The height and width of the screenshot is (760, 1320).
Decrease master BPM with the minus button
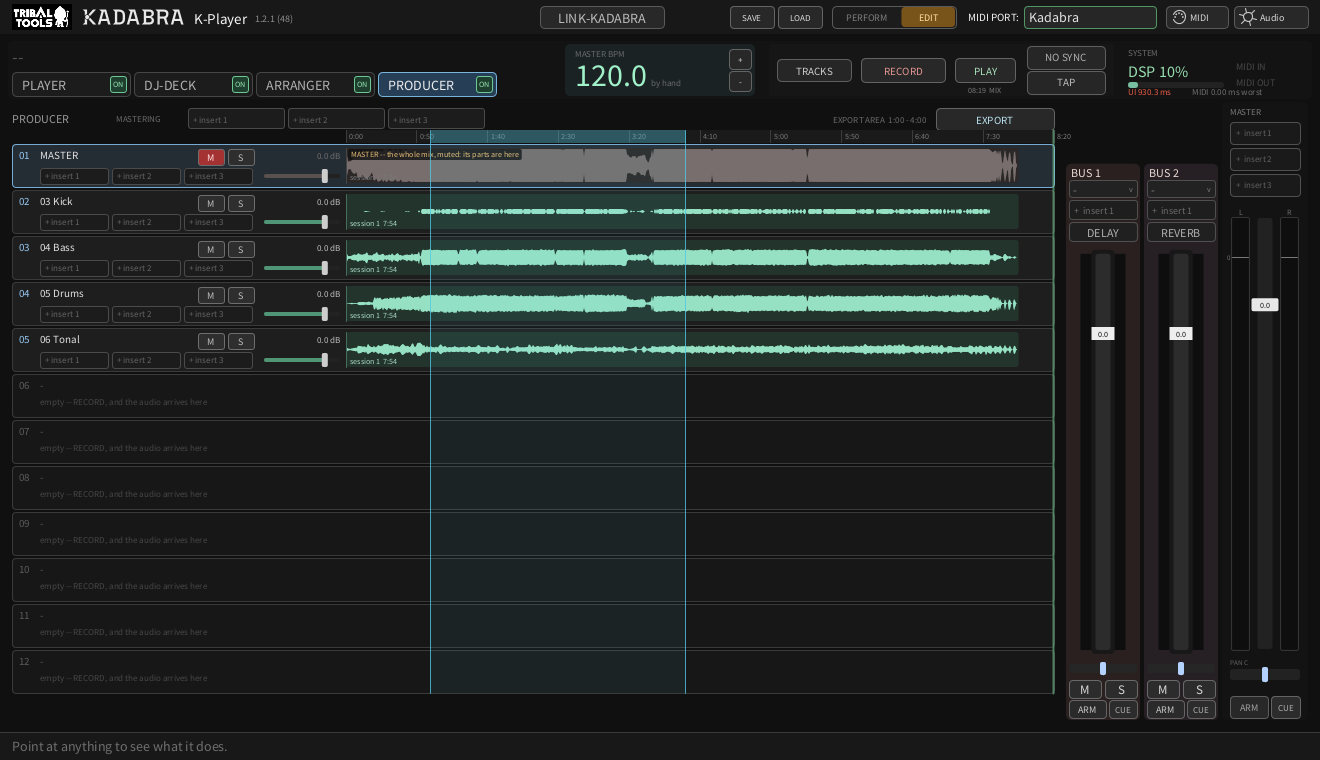(740, 82)
